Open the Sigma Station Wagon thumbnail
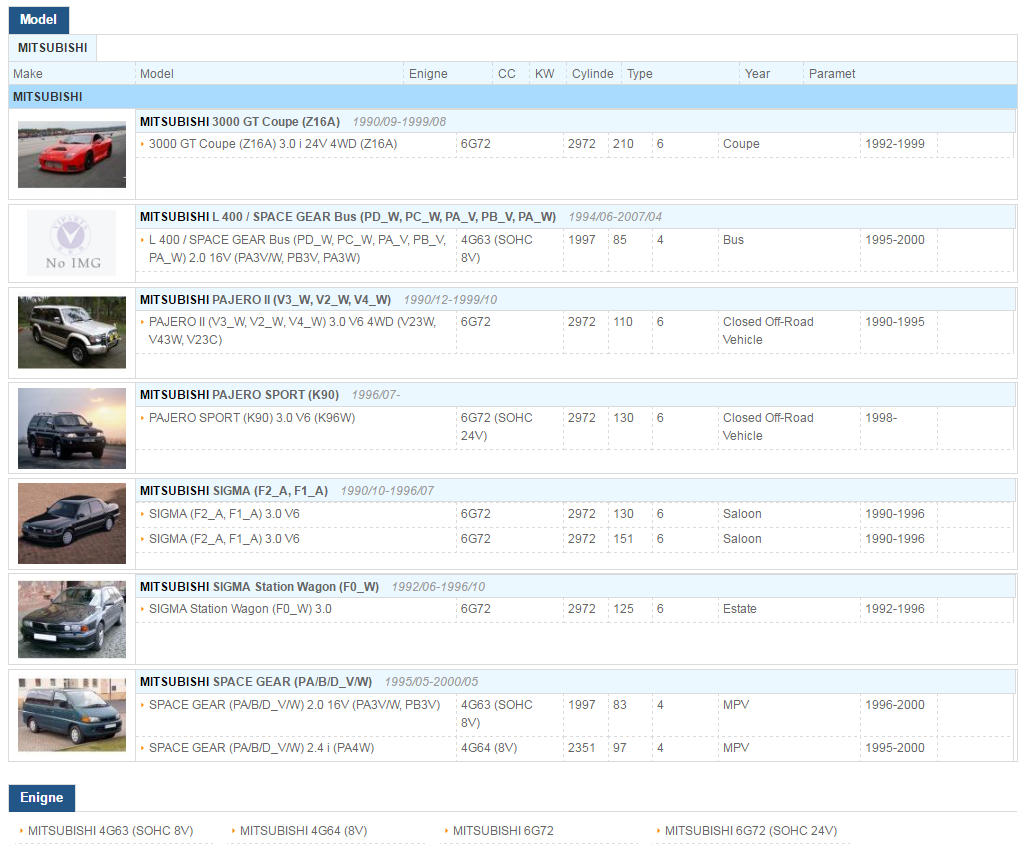Screen dimensions: 1026x845 pos(72,619)
